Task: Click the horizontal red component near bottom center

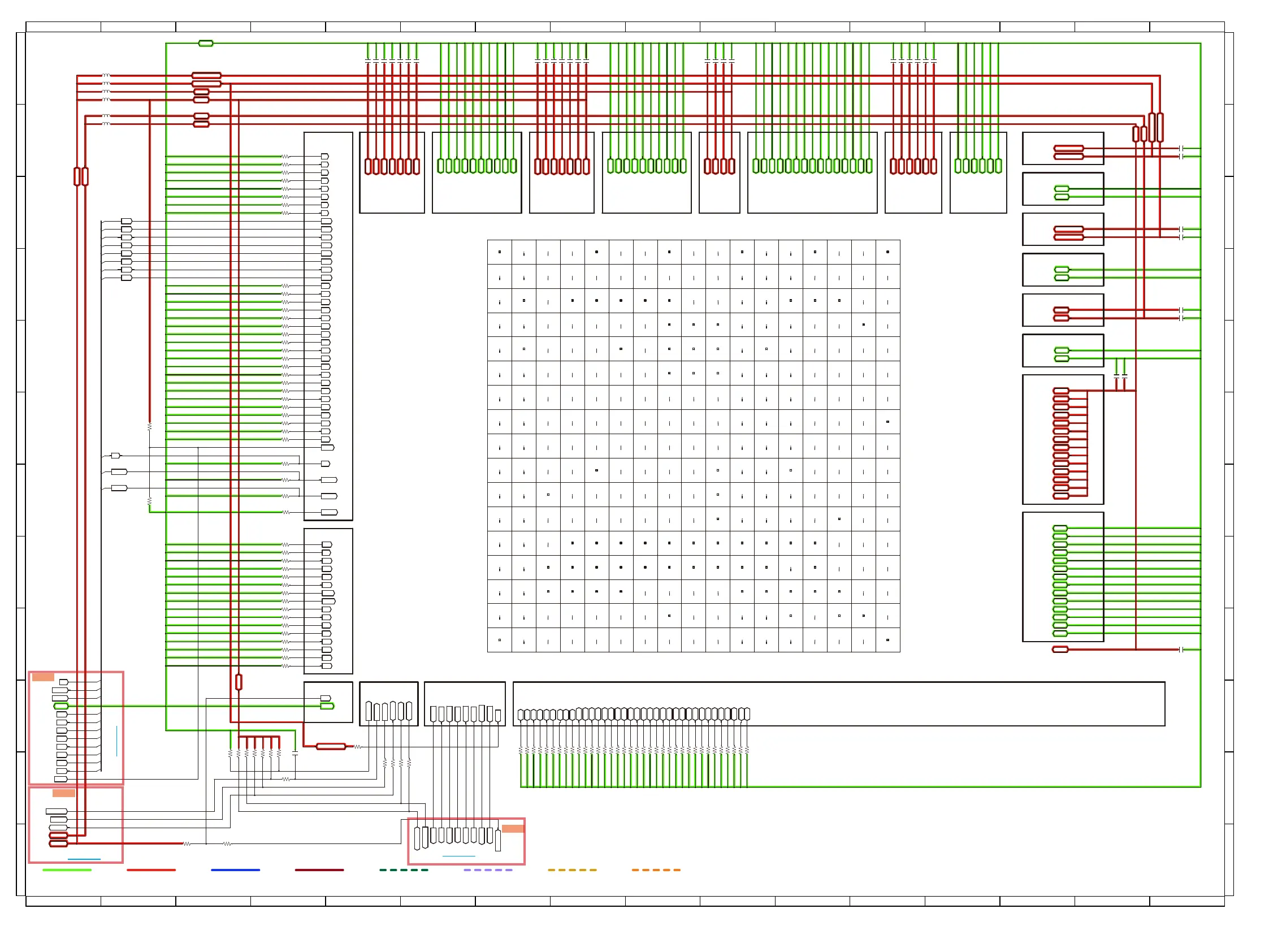Action: (x=331, y=746)
